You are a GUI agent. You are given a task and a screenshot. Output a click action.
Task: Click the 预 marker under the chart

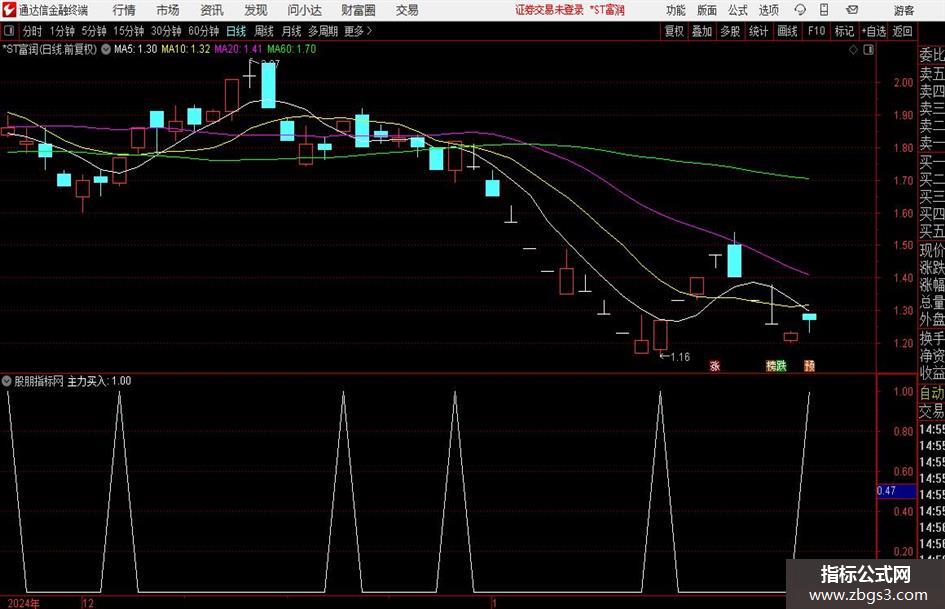[809, 365]
